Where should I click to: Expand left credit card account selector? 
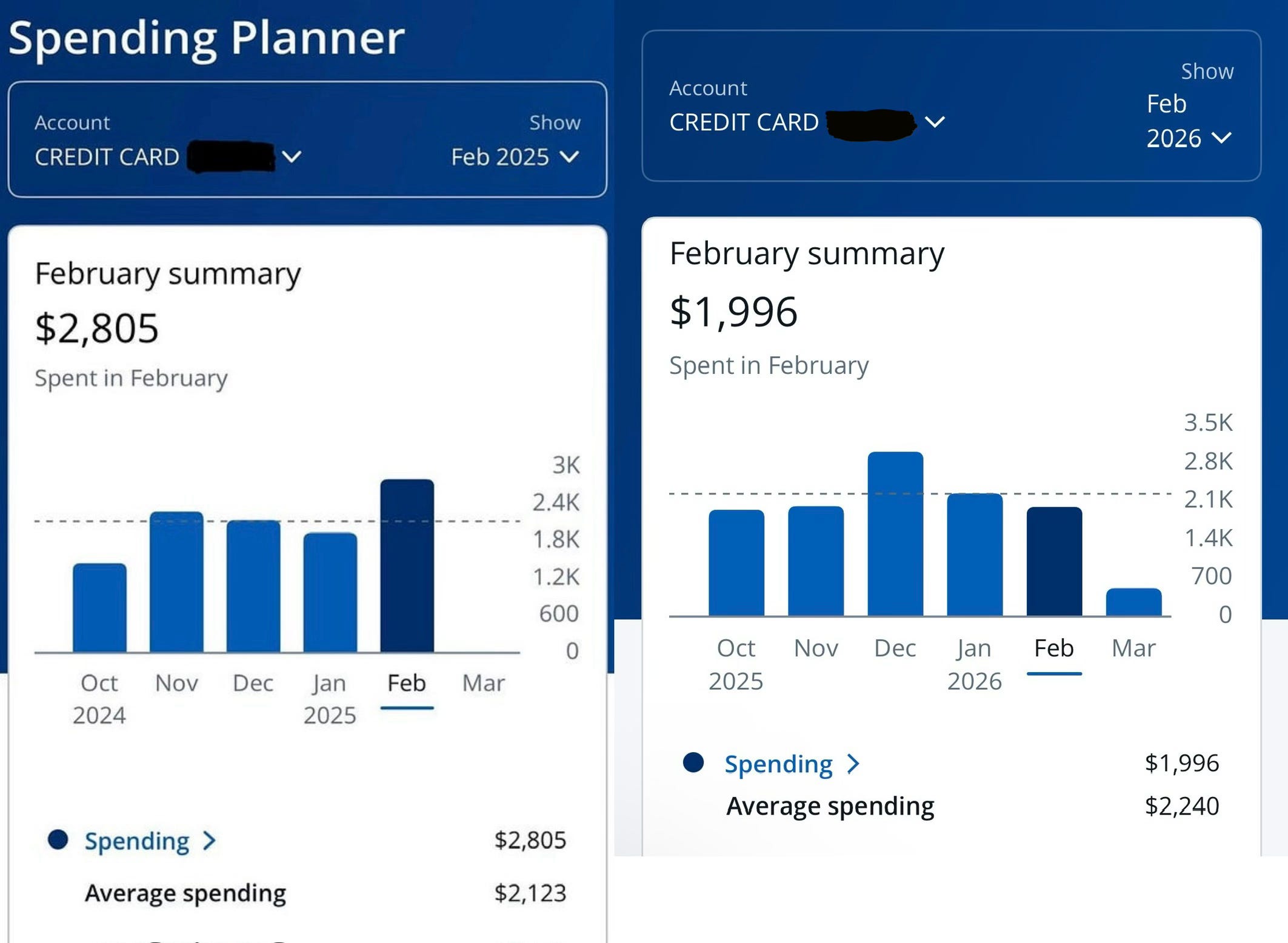(x=292, y=157)
